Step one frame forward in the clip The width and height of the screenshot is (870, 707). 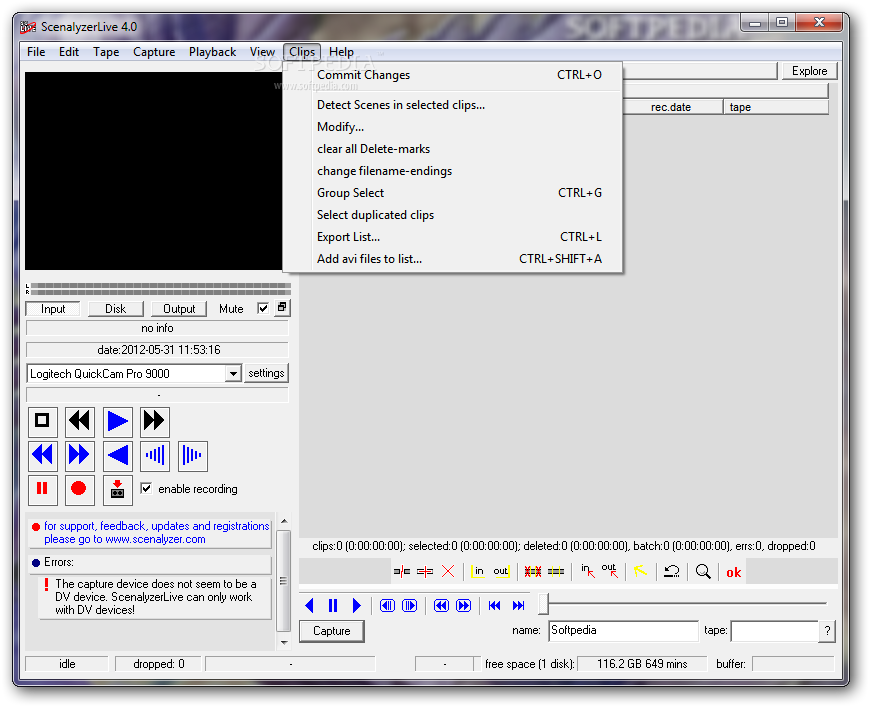[x=409, y=605]
